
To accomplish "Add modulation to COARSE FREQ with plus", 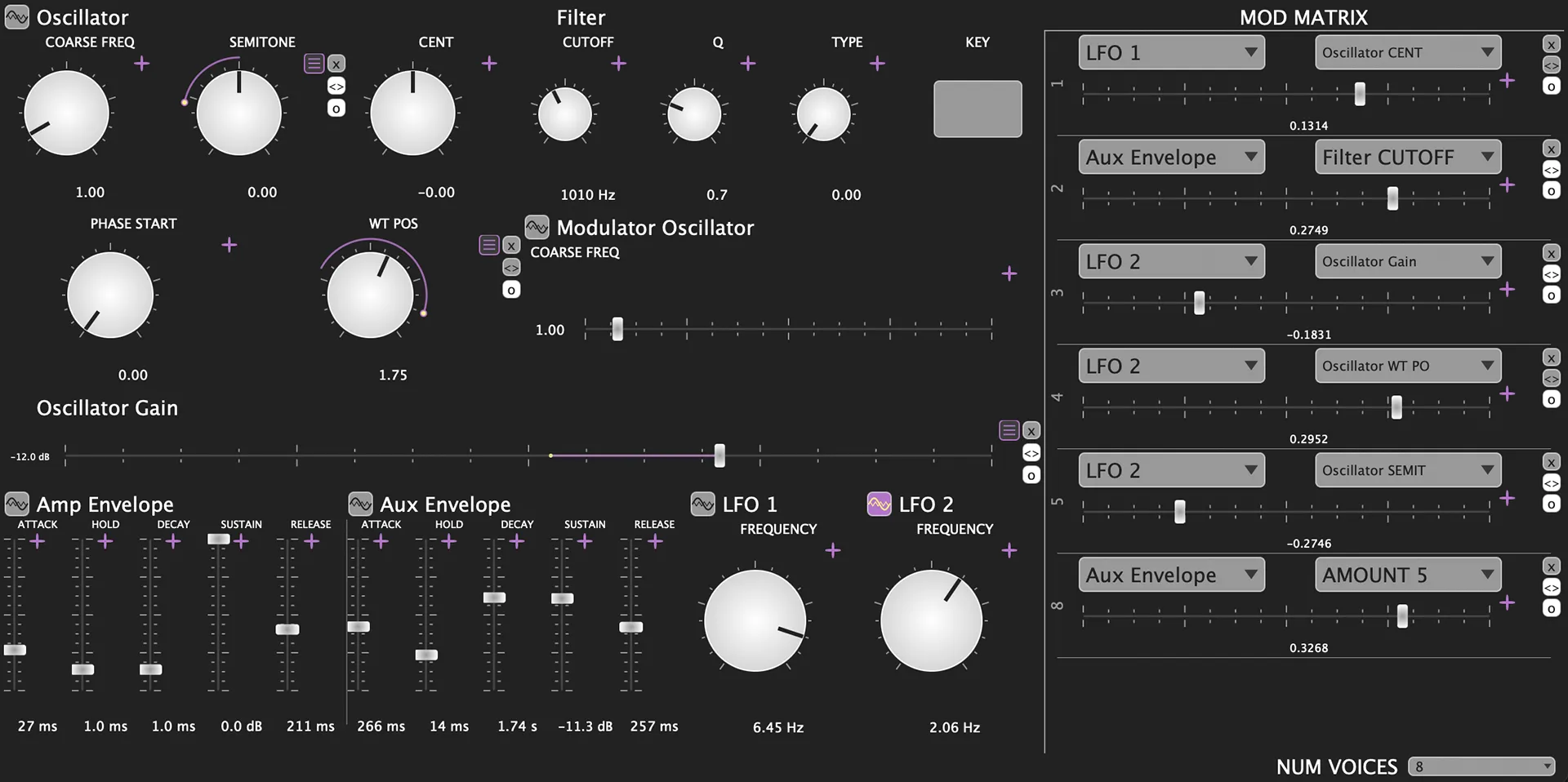I will 142,63.
